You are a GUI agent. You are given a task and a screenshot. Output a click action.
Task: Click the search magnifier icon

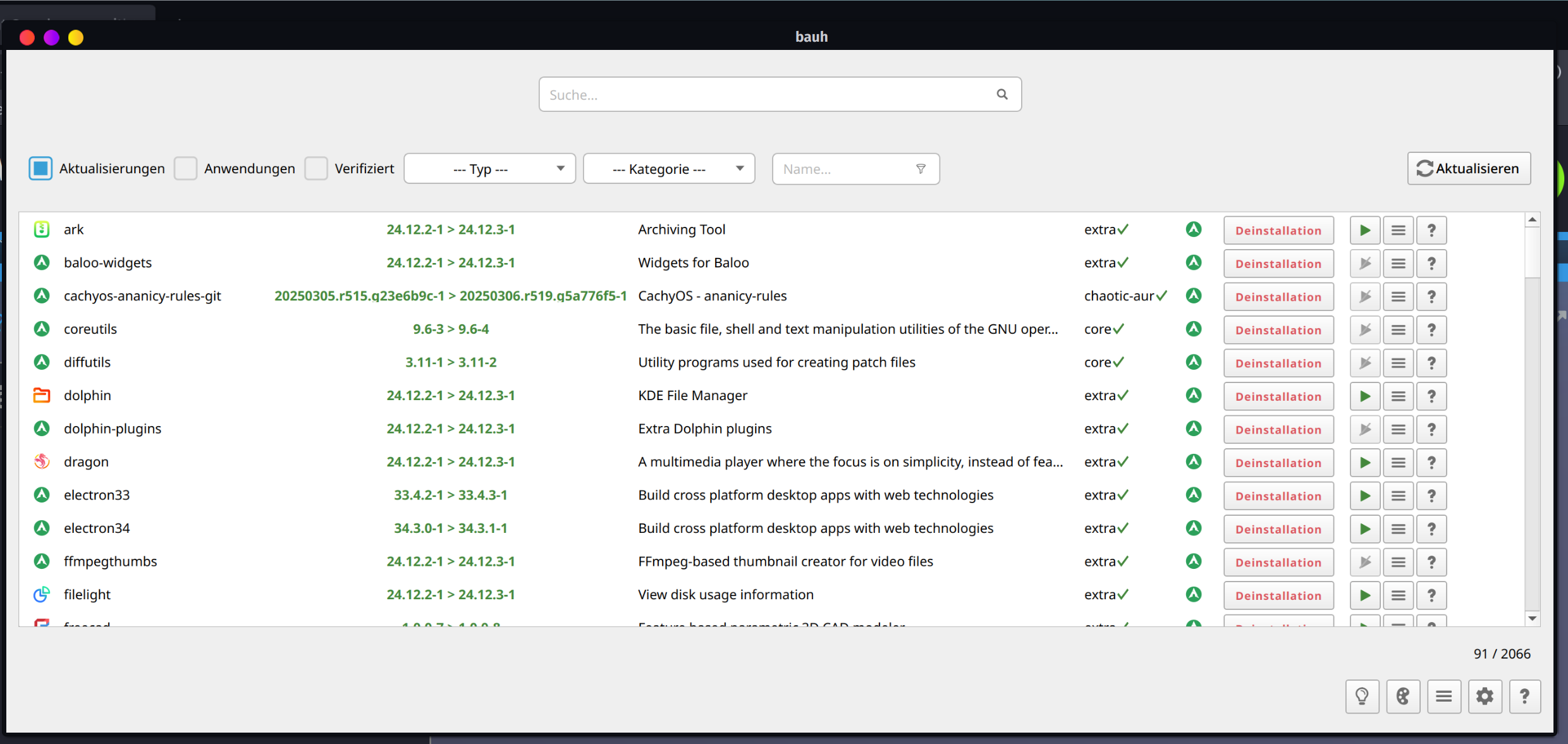(1002, 94)
